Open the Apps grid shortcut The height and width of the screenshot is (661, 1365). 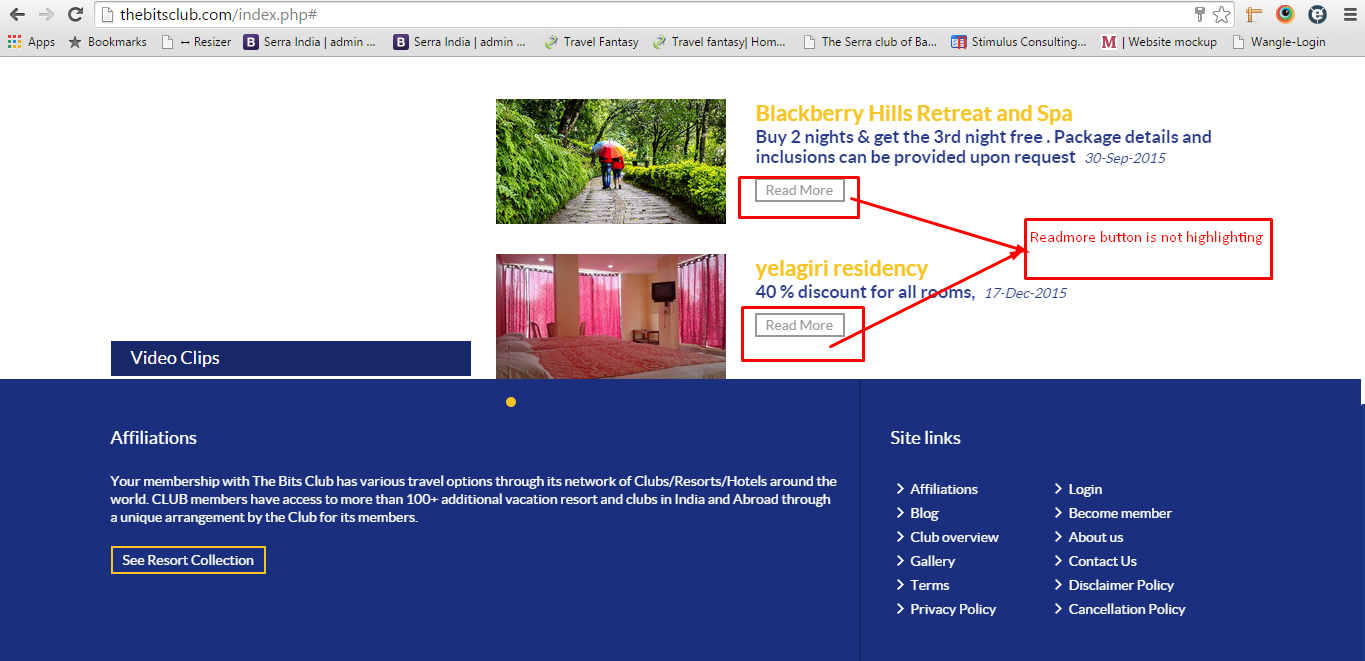point(31,42)
